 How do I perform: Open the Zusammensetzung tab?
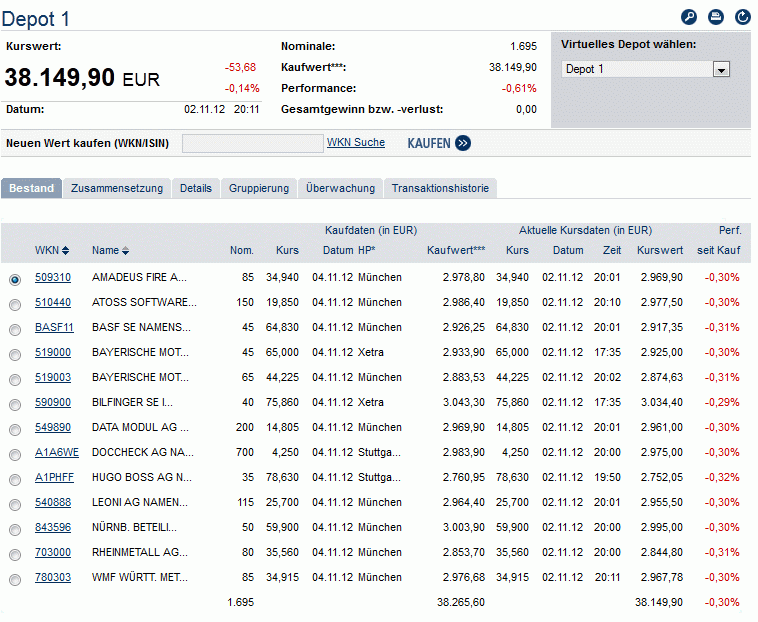pyautogui.click(x=117, y=188)
